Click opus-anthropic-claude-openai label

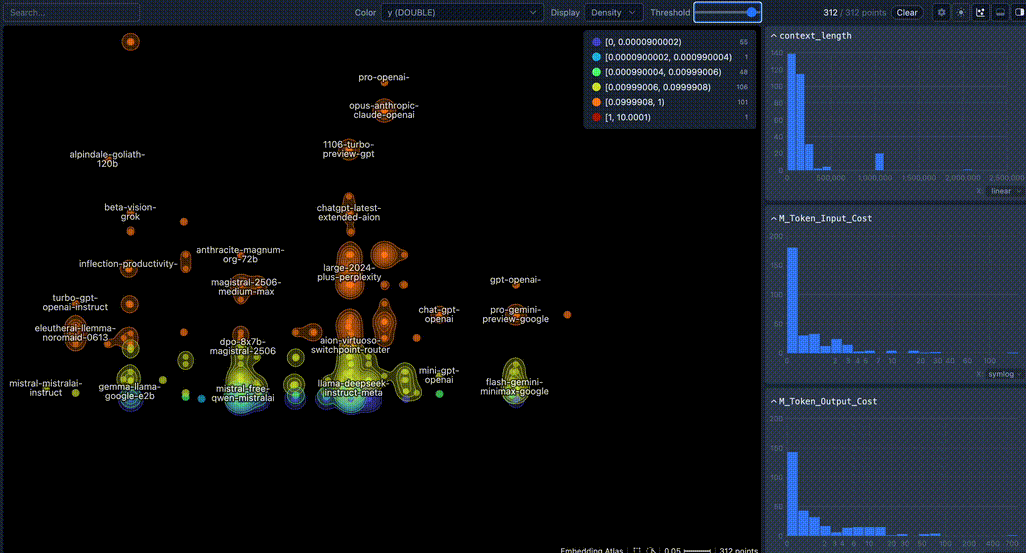(383, 110)
